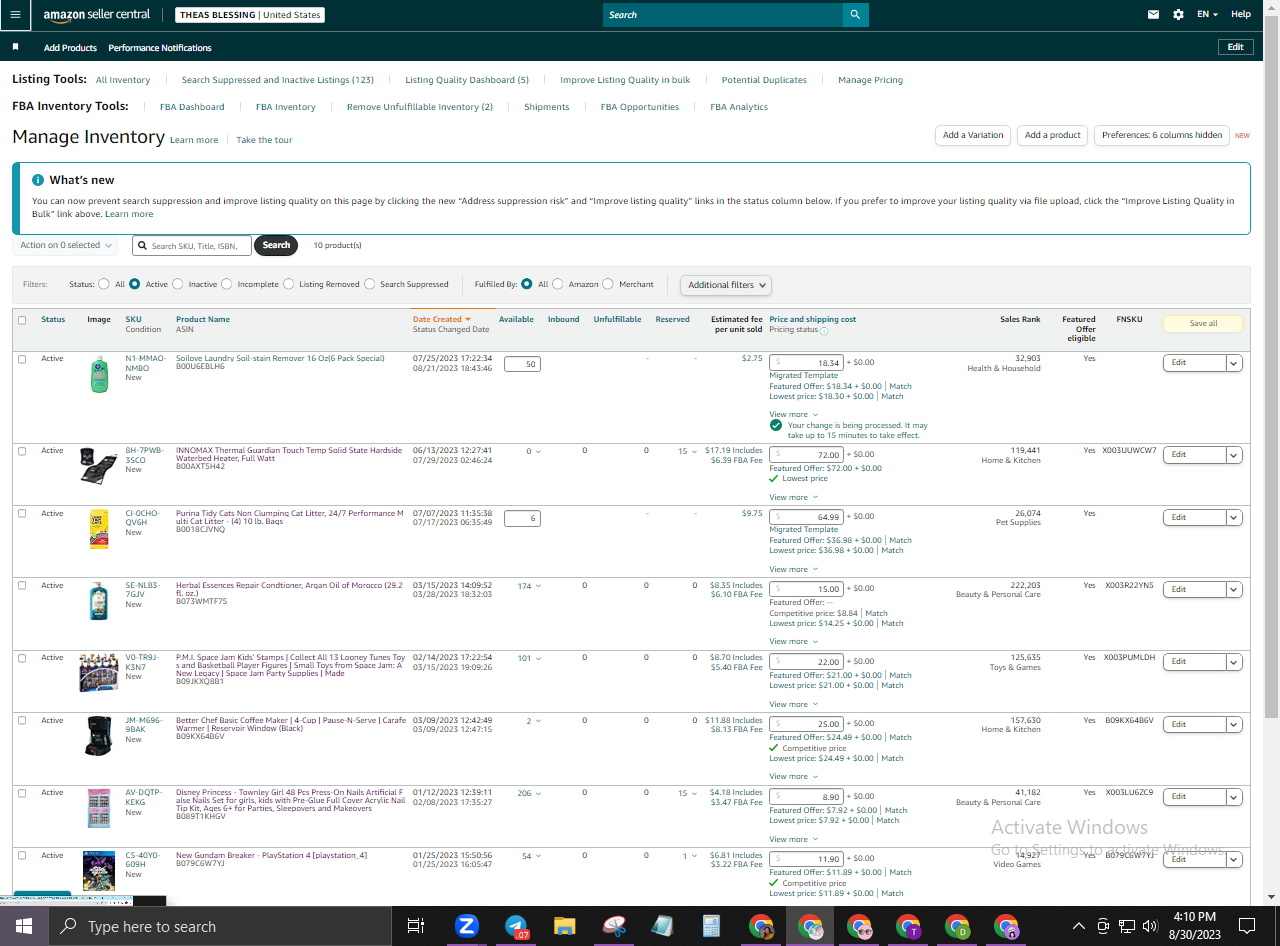
Task: Click the bookmark flag icon
Action: click(15, 47)
